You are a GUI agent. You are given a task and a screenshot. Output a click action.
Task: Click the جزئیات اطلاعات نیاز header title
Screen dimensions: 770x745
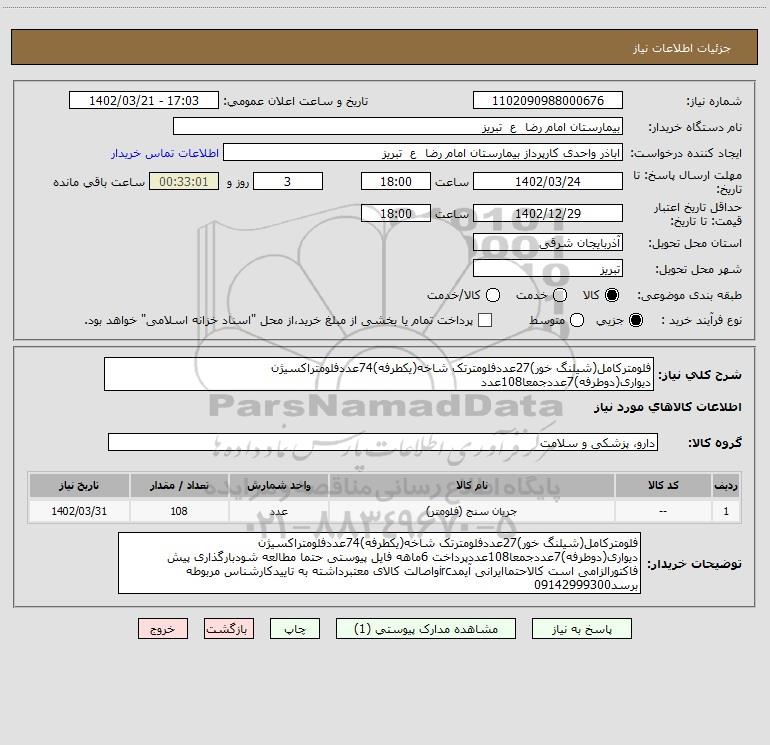click(682, 48)
